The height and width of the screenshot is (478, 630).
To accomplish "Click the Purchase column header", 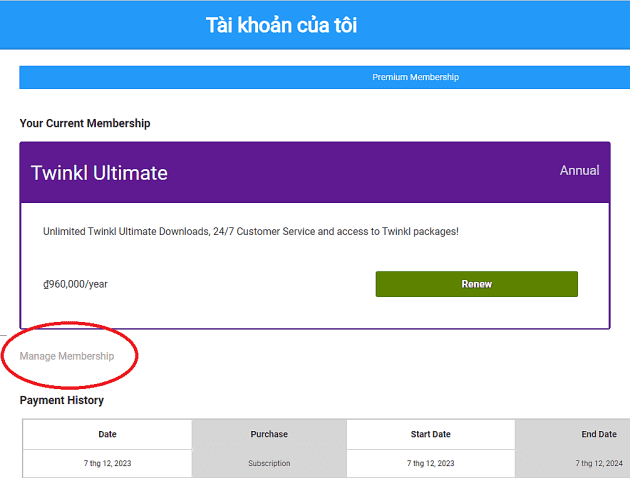I will click(269, 434).
